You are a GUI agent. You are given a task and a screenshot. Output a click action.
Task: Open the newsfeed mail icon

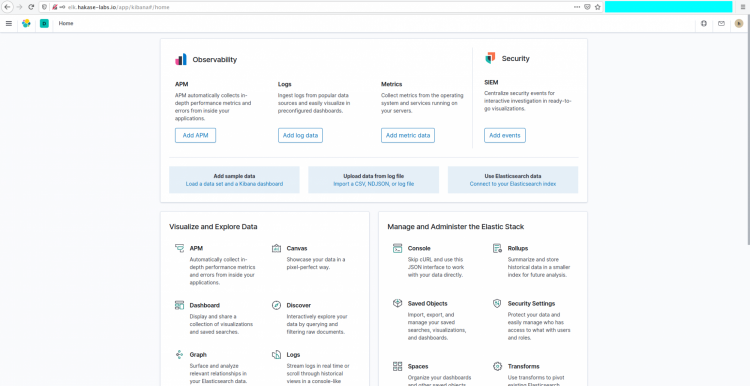[721, 23]
